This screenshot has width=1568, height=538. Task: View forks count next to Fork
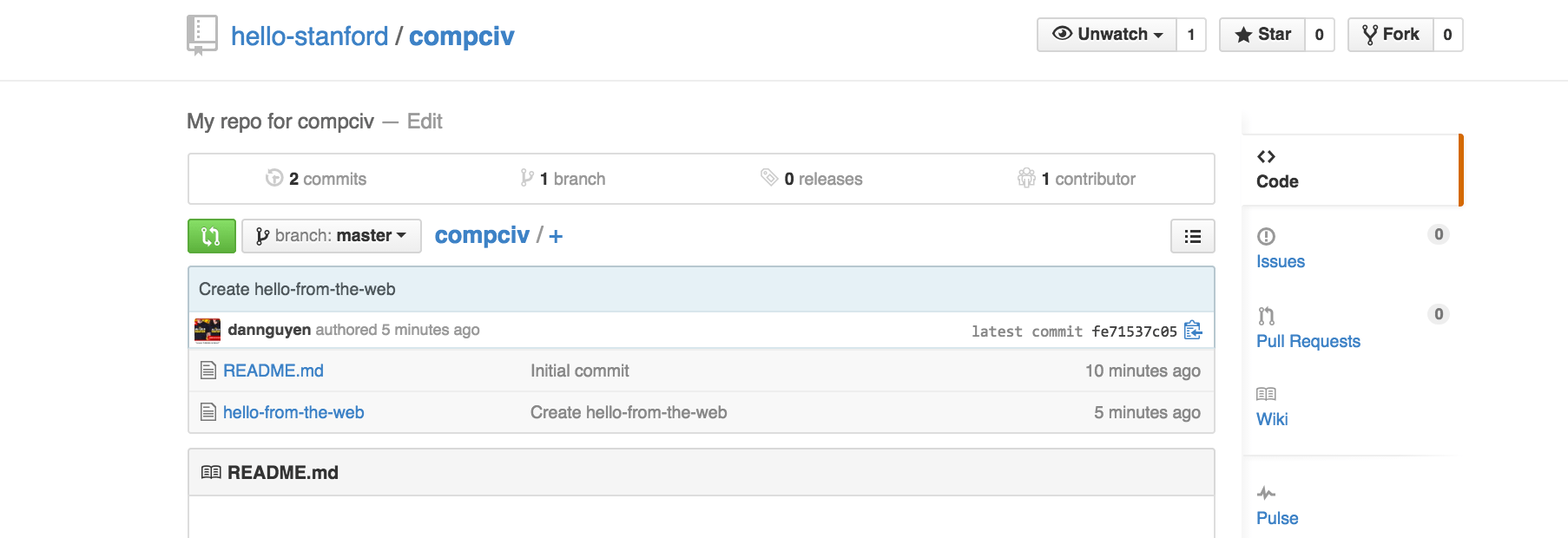(x=1447, y=35)
